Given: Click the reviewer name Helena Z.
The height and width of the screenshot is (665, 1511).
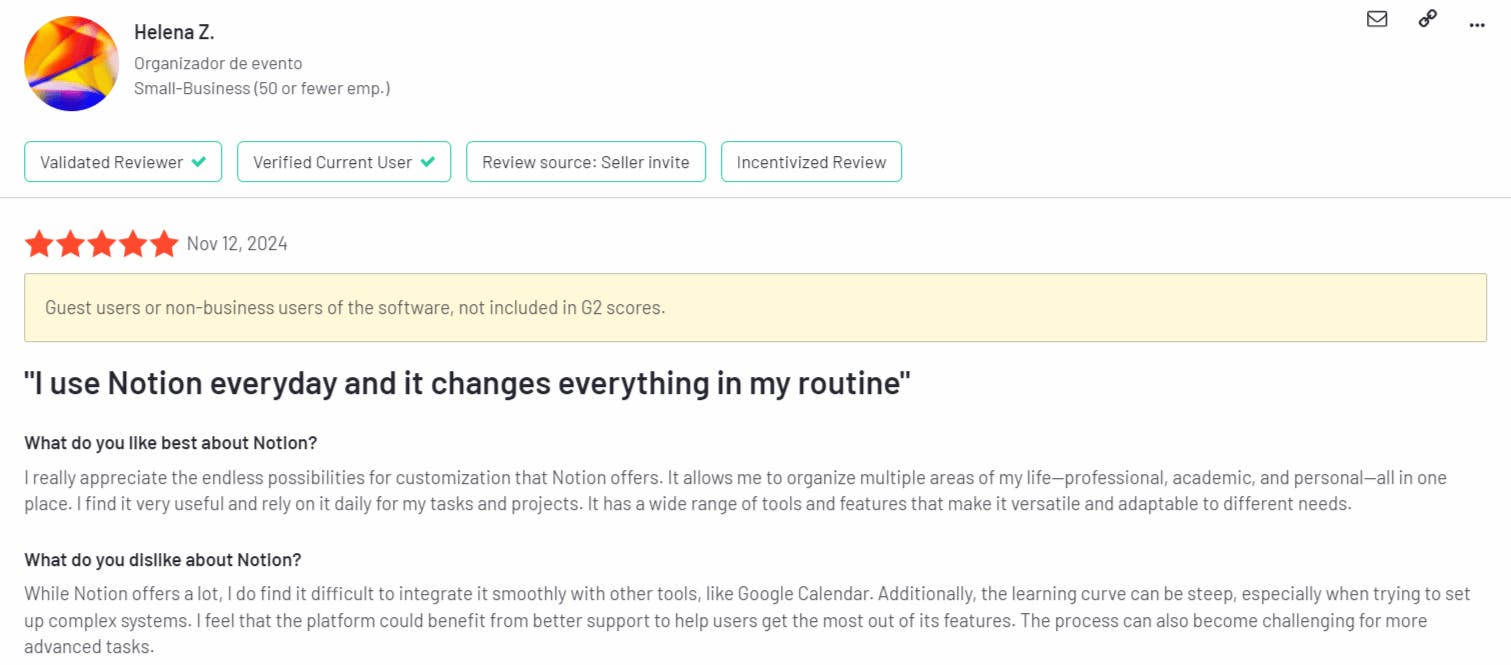Looking at the screenshot, I should 174,31.
